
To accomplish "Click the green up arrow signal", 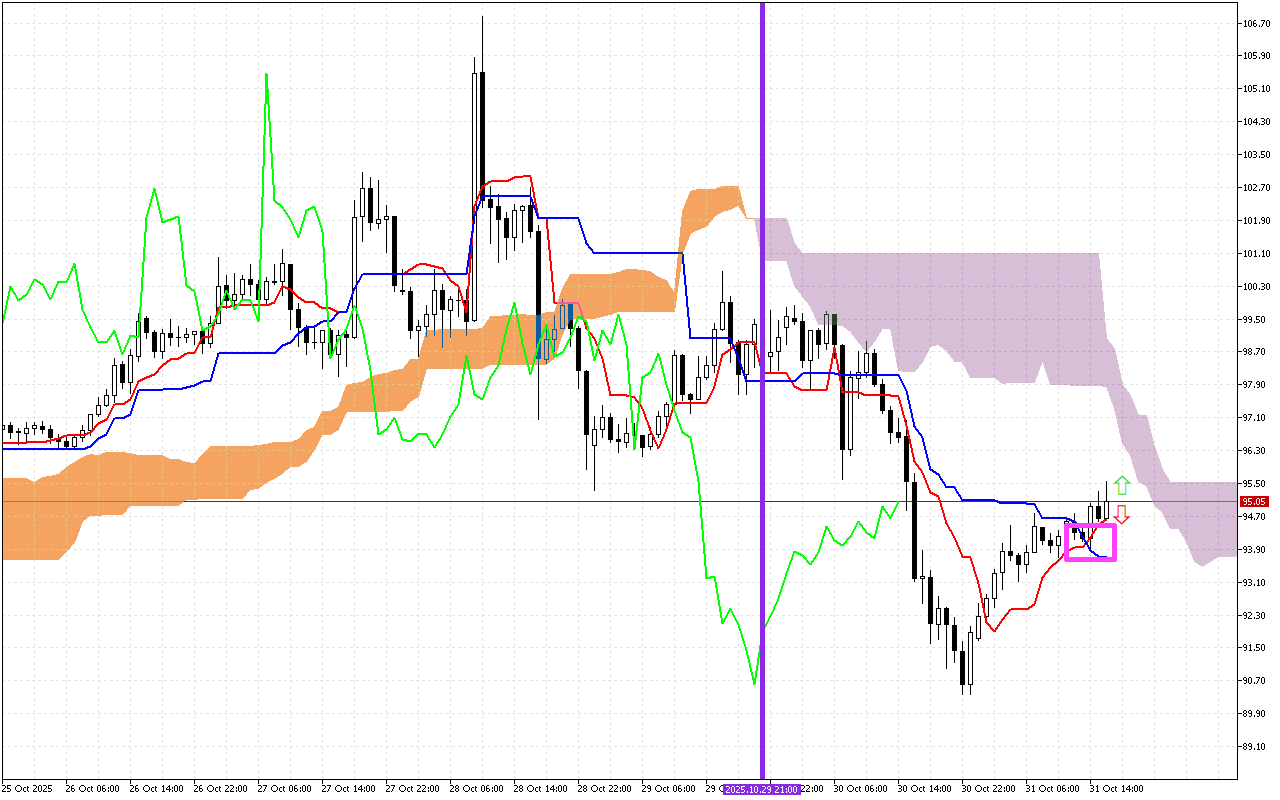I will [x=1122, y=486].
